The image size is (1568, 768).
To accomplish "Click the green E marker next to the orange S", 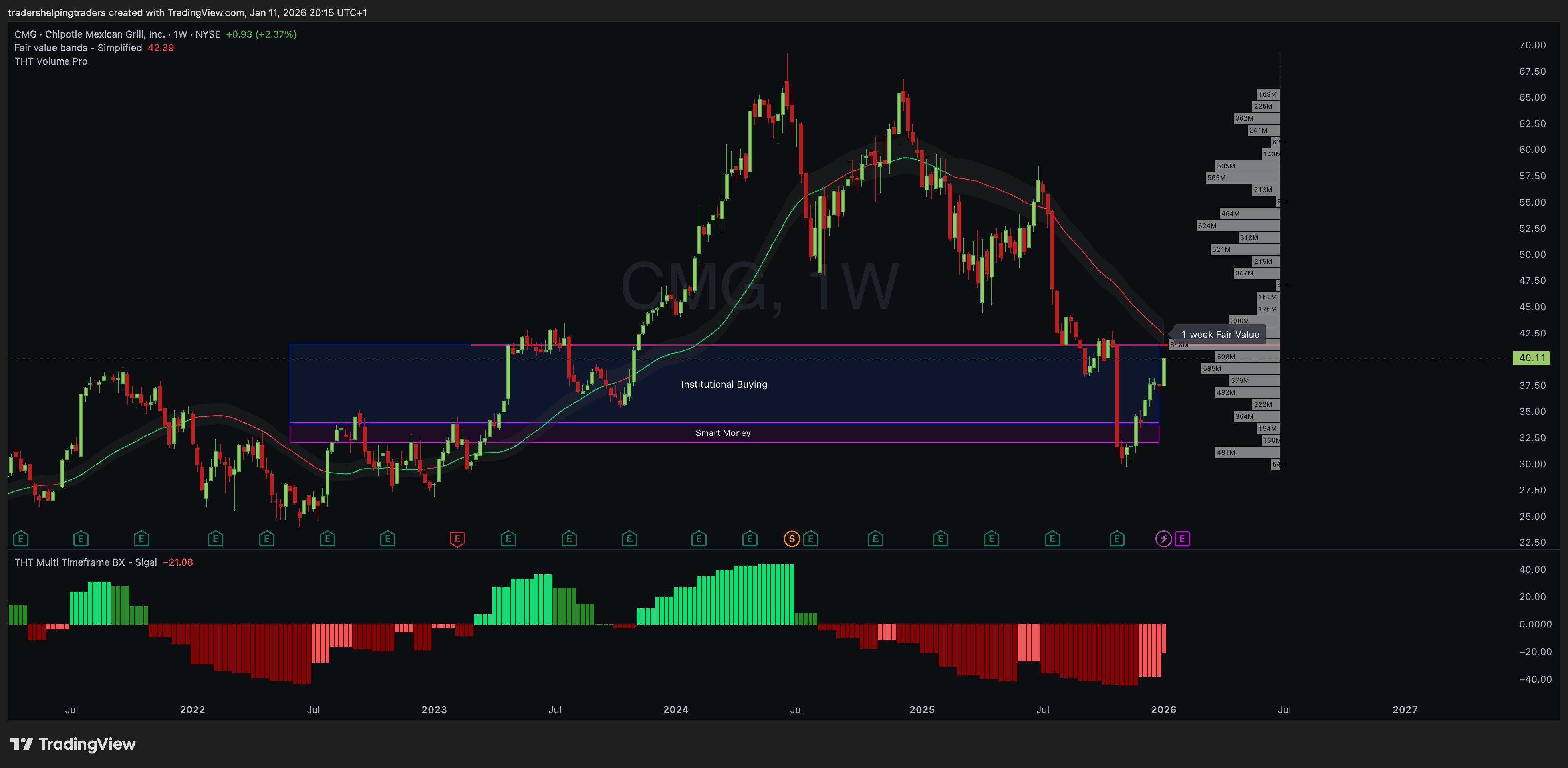I will coord(810,538).
